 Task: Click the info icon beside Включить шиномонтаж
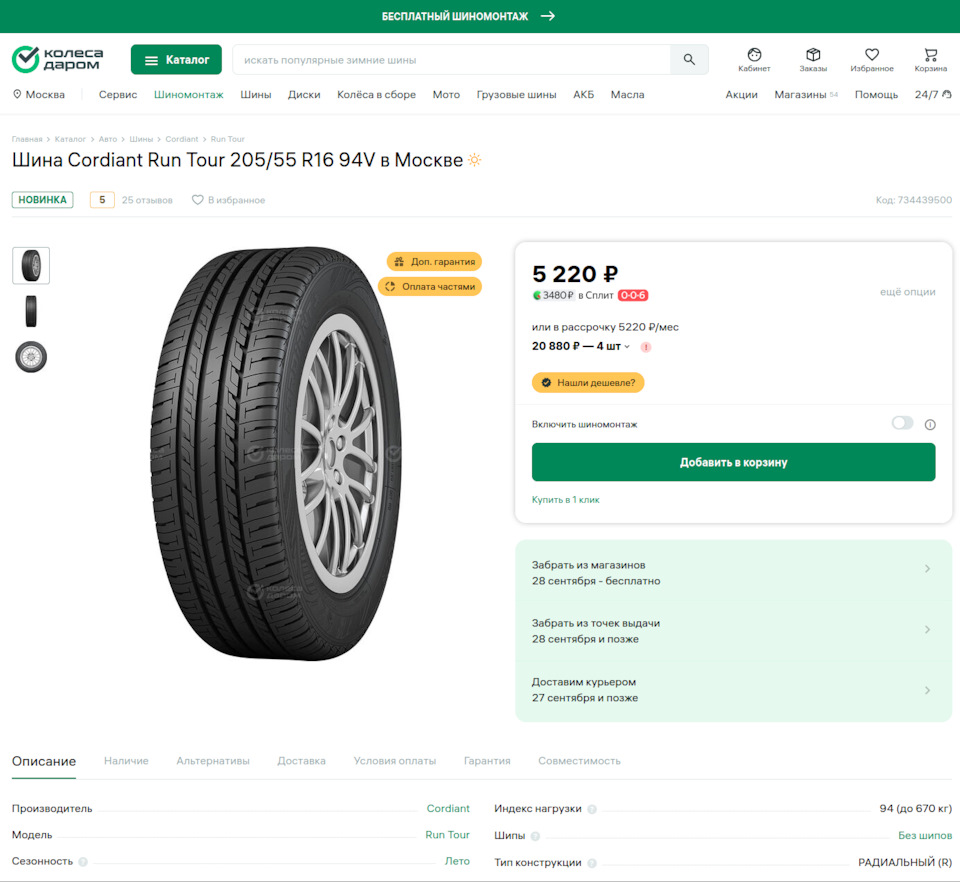click(x=930, y=424)
